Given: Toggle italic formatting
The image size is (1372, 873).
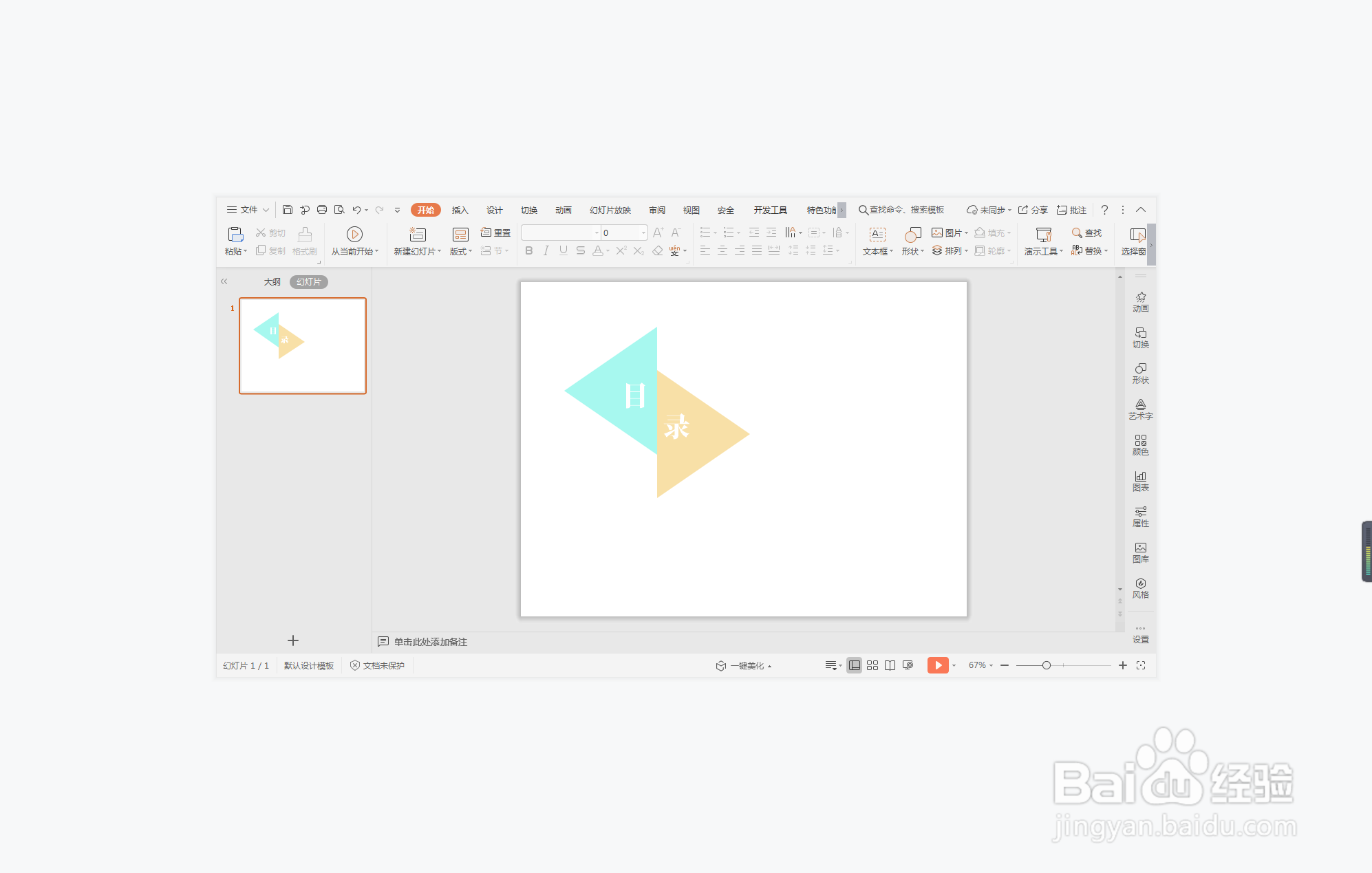Looking at the screenshot, I should (x=546, y=251).
